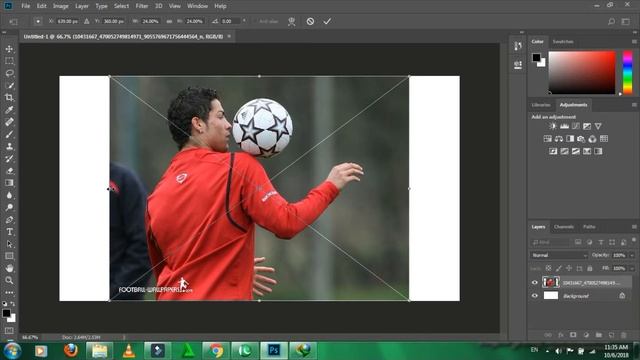This screenshot has width=640, height=360.
Task: Switch to the Channels tab
Action: (564, 227)
